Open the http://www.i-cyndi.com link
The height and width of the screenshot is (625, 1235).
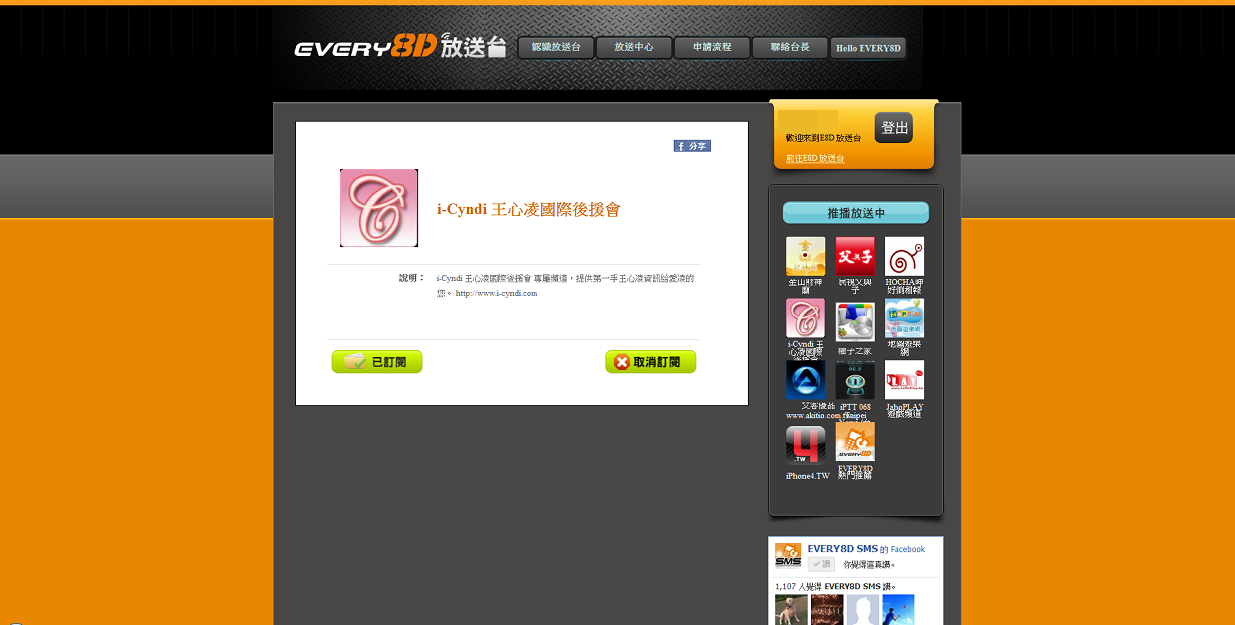click(497, 293)
